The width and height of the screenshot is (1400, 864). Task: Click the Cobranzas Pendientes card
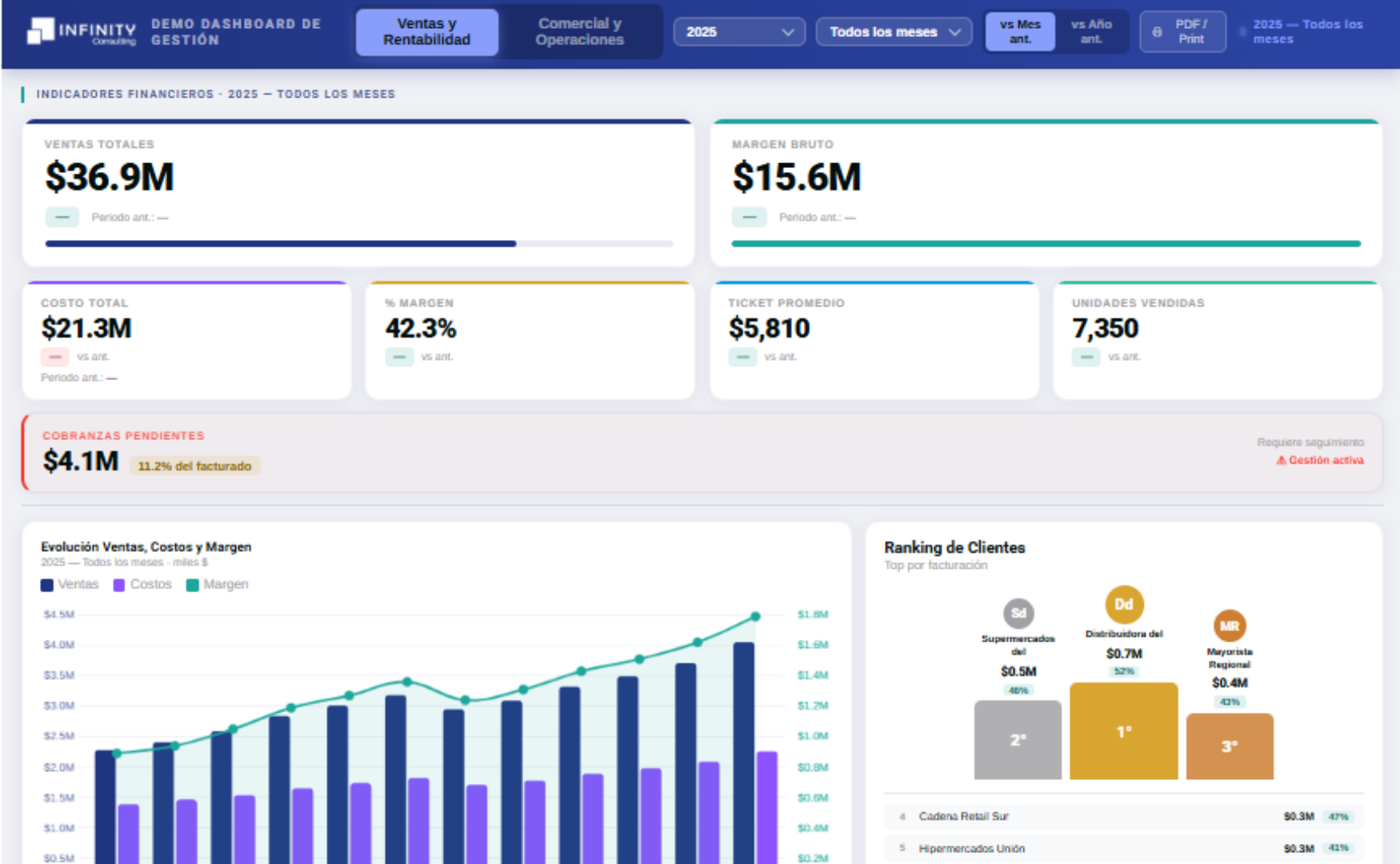(x=702, y=452)
